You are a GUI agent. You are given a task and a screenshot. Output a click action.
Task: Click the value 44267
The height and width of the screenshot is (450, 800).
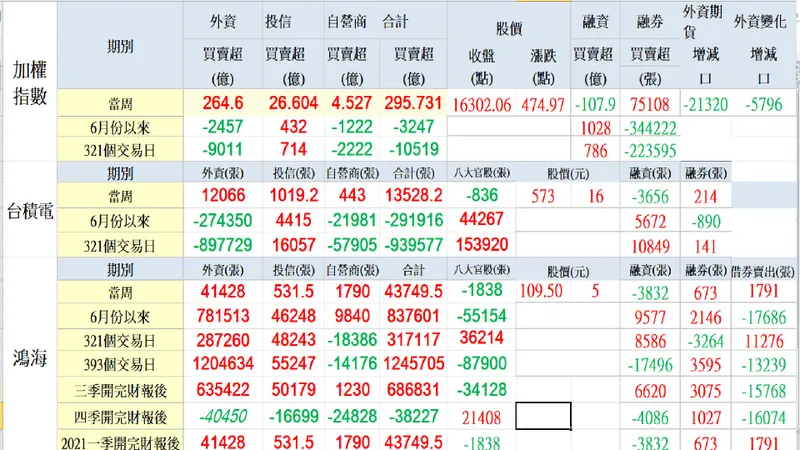point(482,219)
